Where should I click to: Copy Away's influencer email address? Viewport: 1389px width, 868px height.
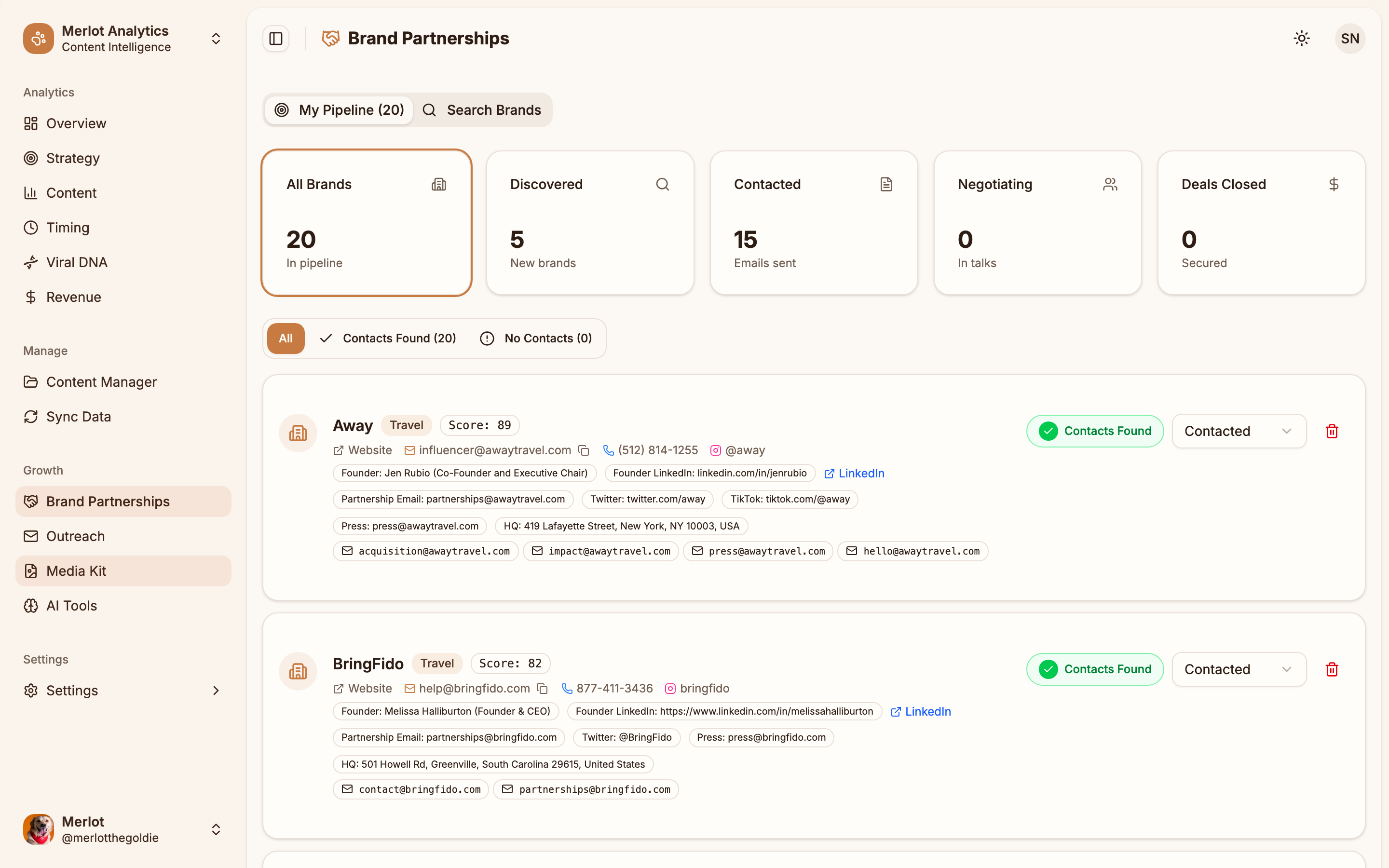point(585,450)
